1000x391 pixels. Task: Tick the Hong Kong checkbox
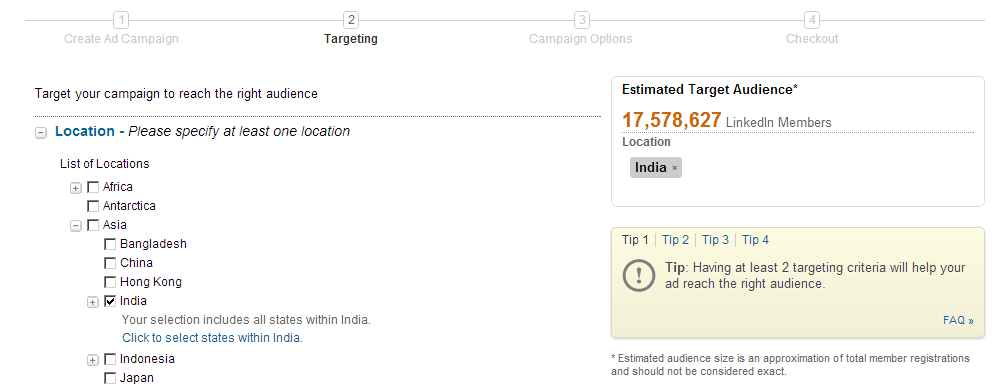point(110,282)
